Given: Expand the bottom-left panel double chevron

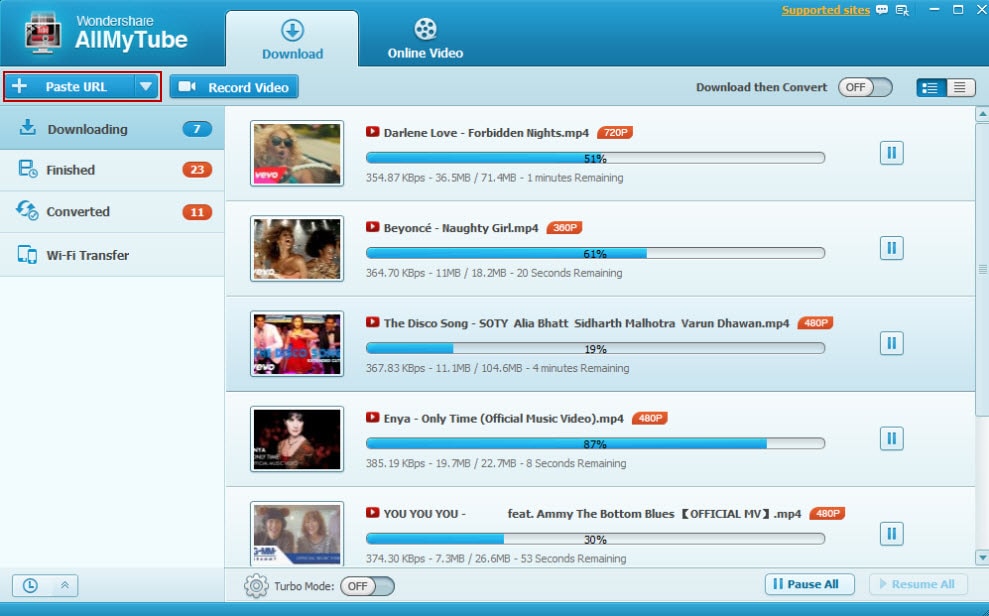Looking at the screenshot, I should (x=64, y=586).
